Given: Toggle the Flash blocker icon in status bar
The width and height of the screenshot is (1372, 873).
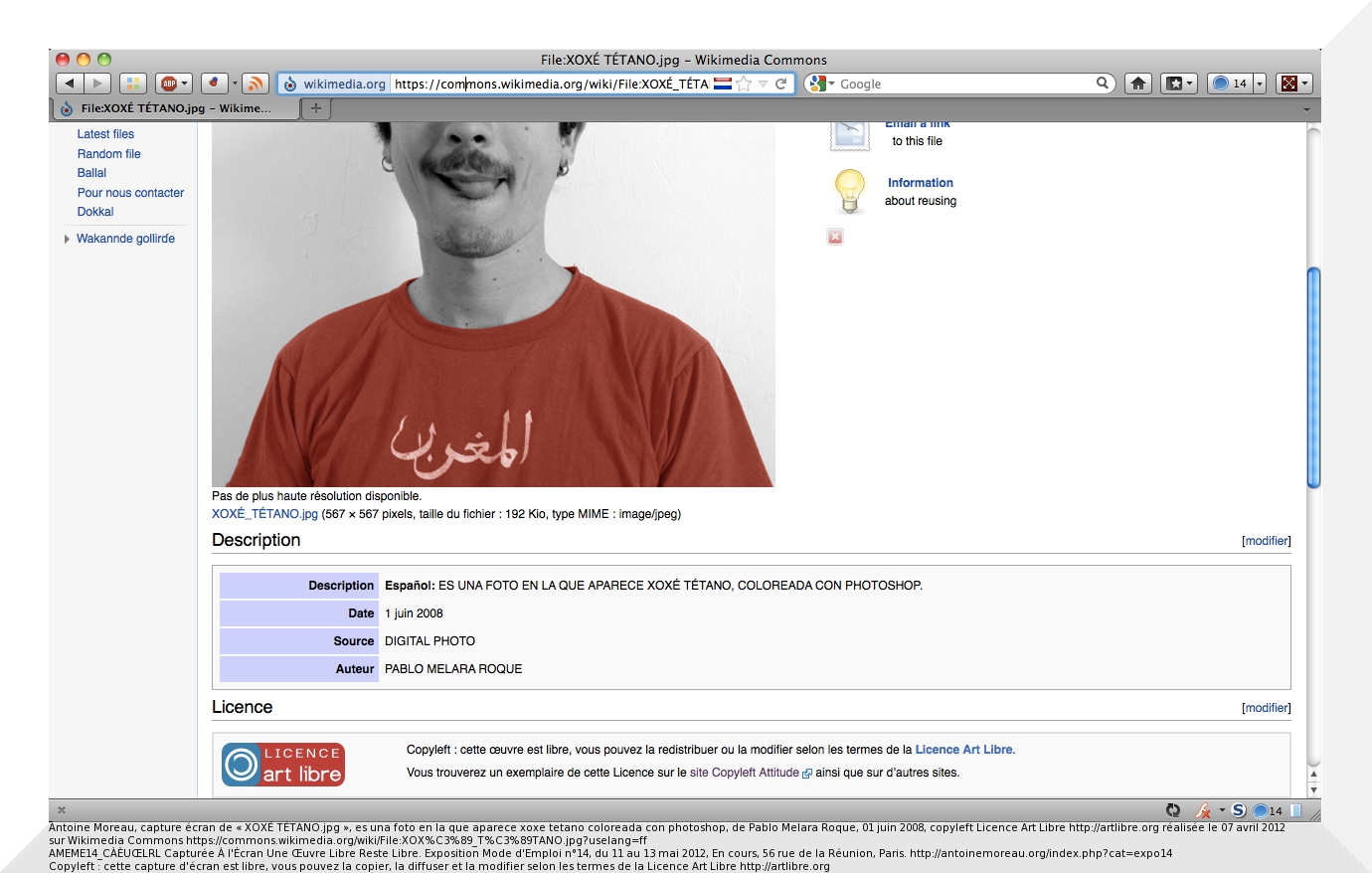Looking at the screenshot, I should point(1203,810).
